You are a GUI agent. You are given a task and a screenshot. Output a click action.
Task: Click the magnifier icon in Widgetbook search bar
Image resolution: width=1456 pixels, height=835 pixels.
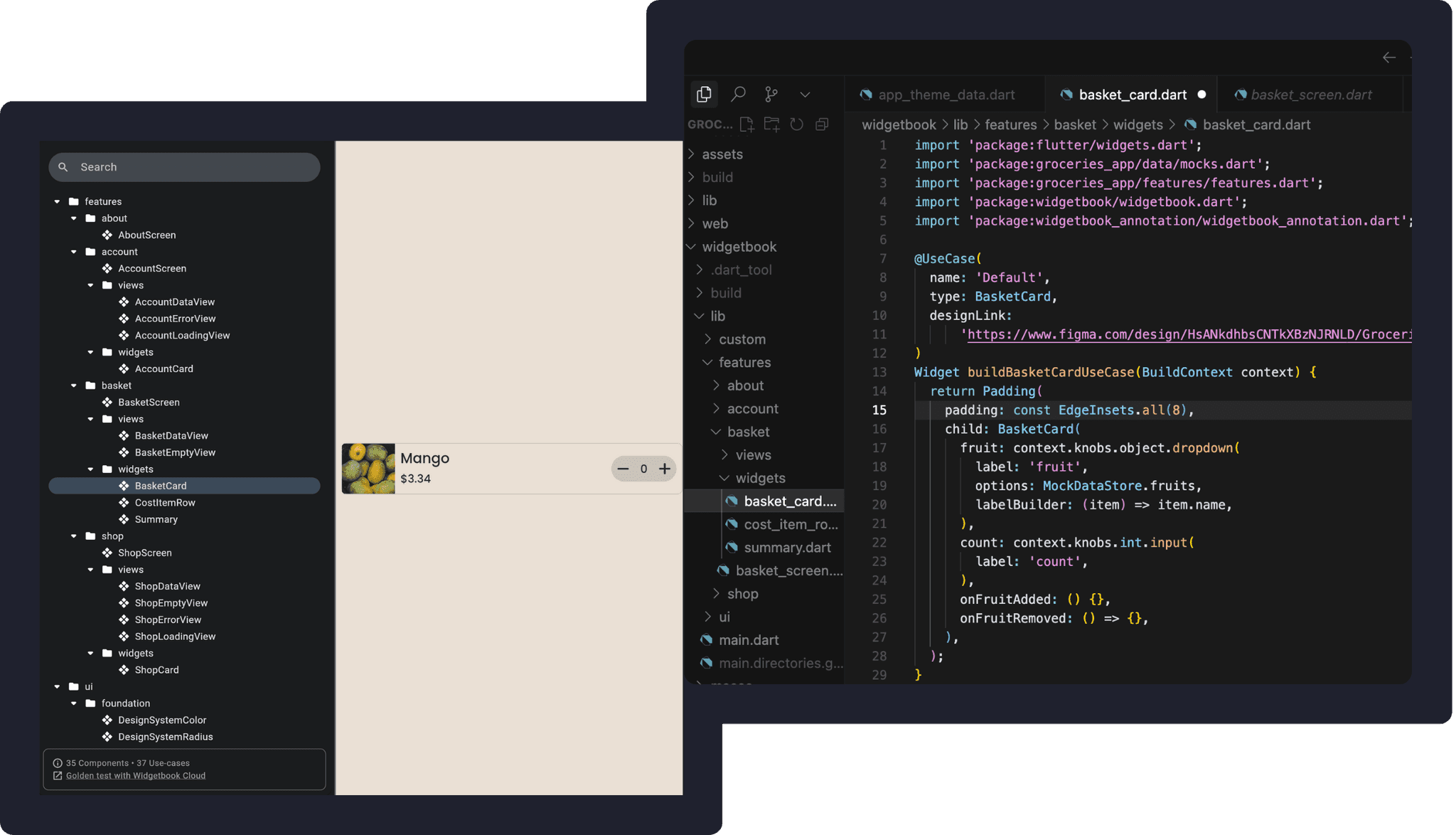63,166
